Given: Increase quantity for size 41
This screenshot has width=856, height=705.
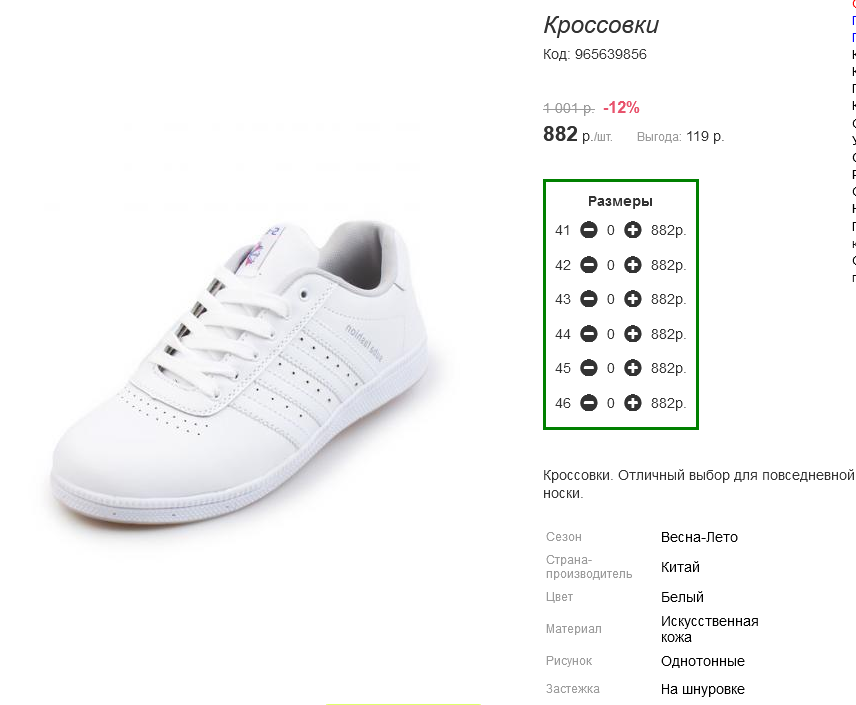Looking at the screenshot, I should (x=632, y=231).
